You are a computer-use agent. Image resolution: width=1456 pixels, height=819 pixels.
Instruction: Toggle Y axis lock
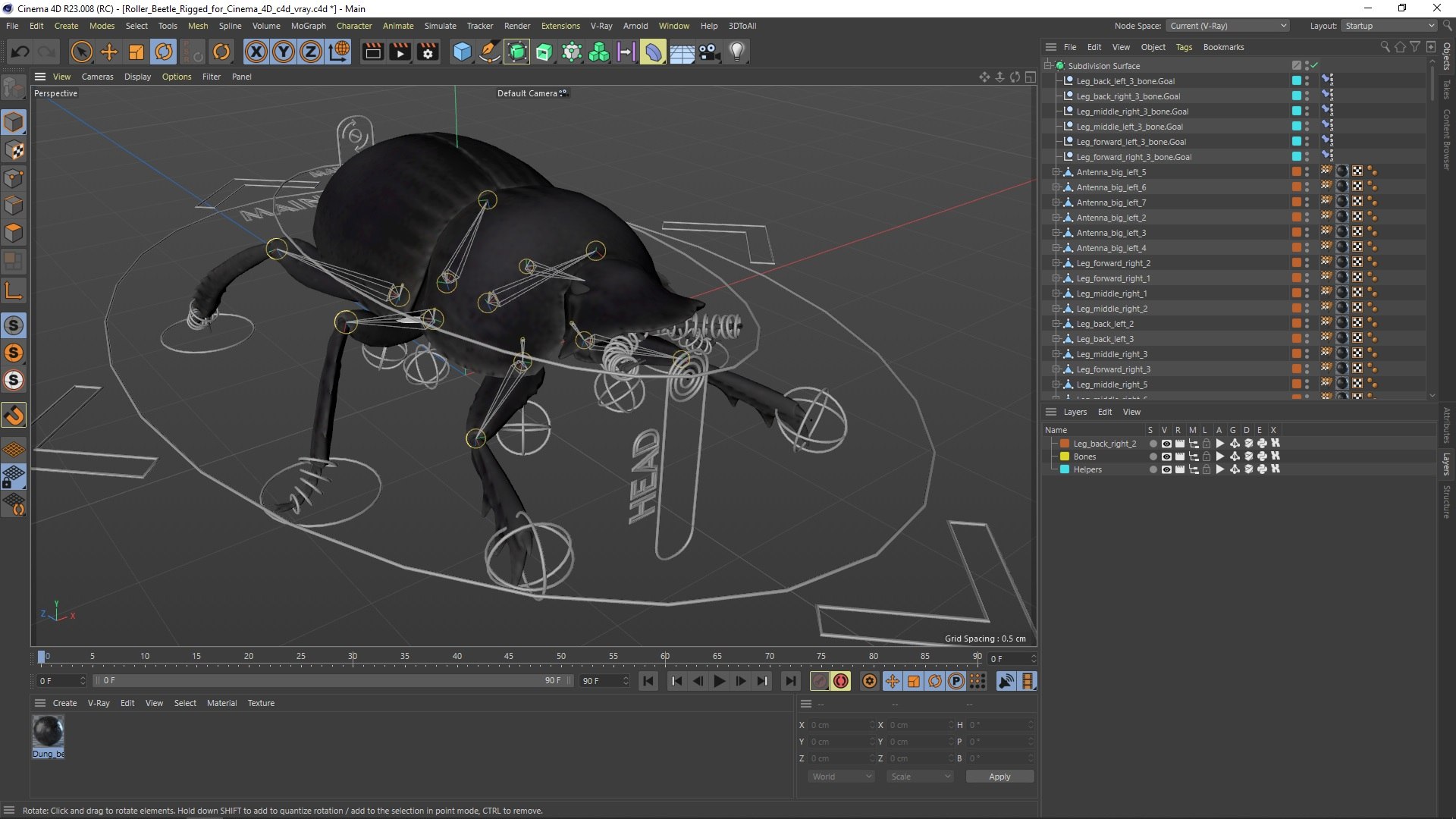pos(284,52)
